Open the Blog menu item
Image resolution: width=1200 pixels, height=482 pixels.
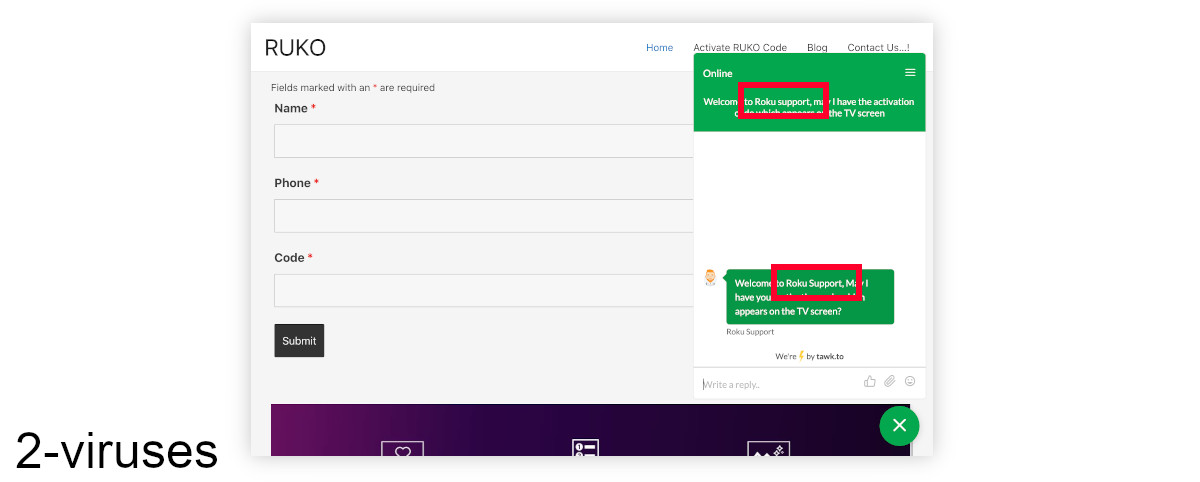pos(817,48)
